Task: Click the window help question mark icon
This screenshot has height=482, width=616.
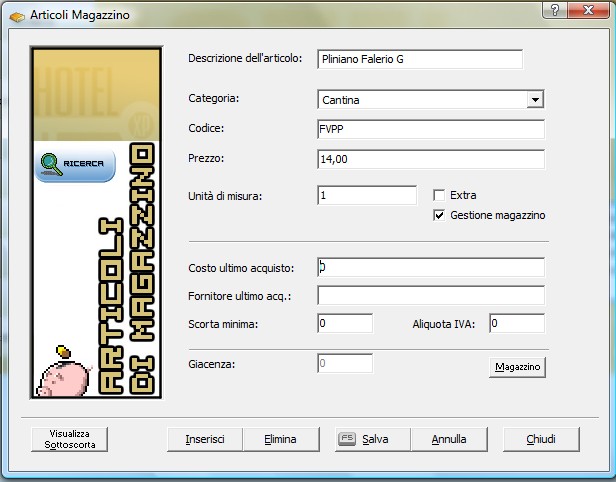Action: pyautogui.click(x=554, y=10)
